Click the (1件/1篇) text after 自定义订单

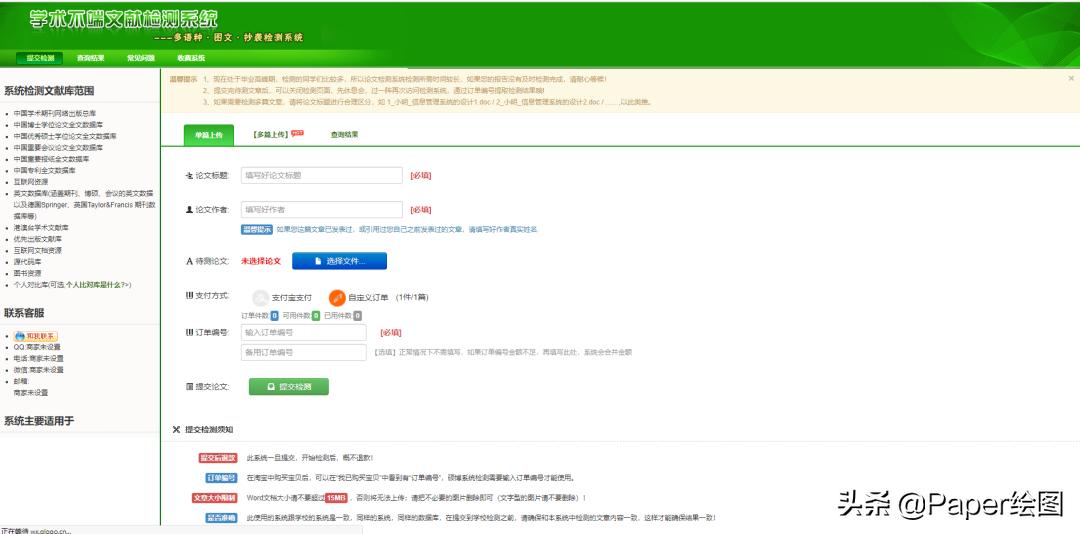(x=412, y=298)
